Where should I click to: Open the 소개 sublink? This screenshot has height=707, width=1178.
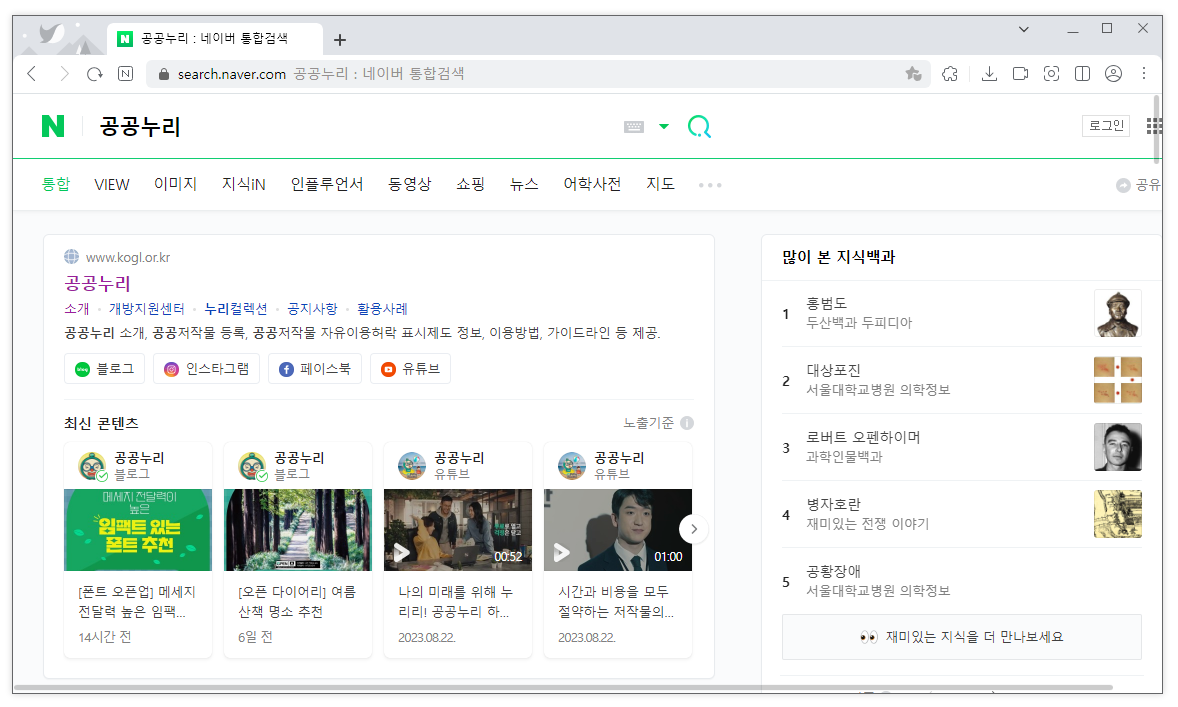(77, 308)
